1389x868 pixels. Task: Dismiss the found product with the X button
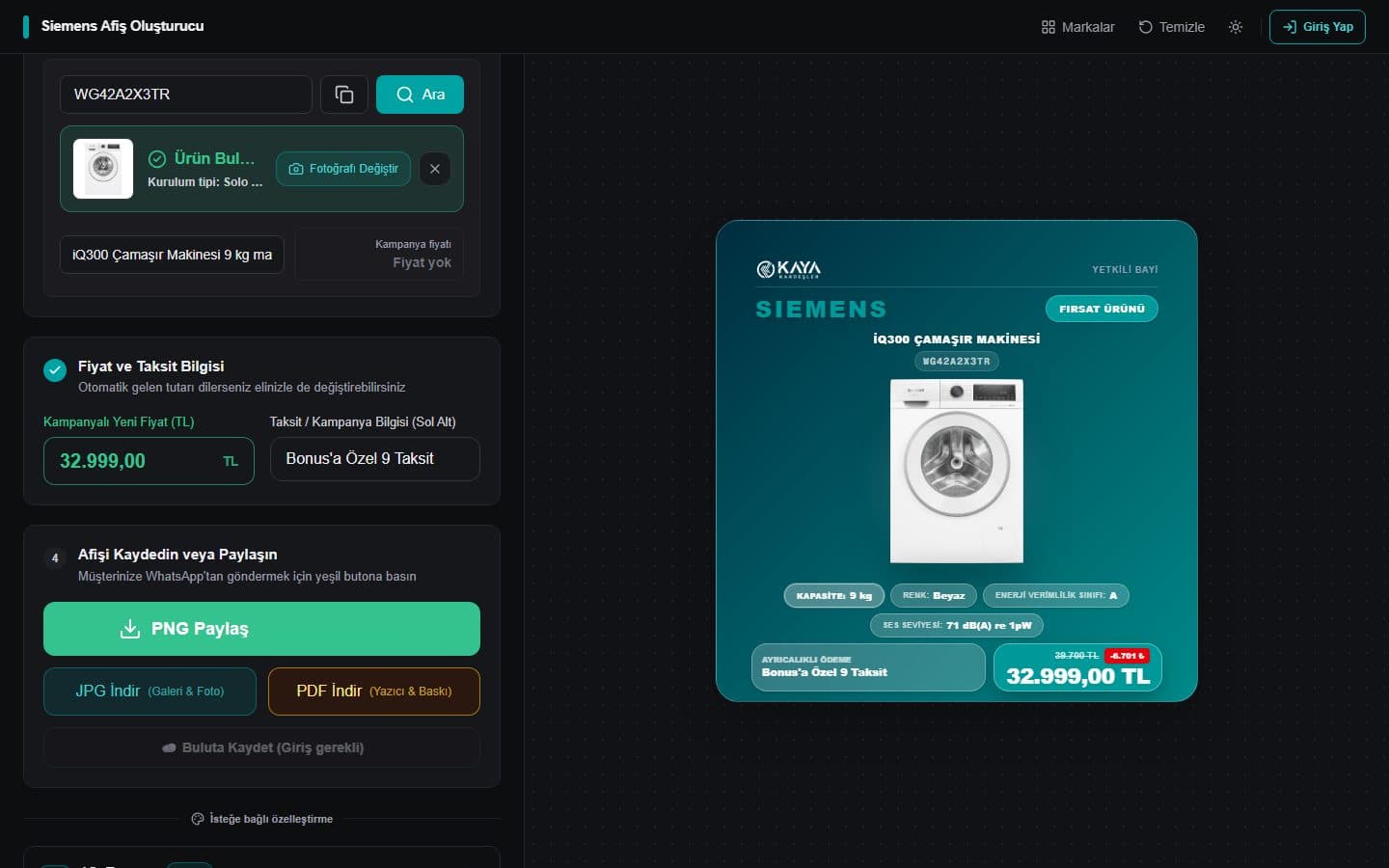[435, 169]
